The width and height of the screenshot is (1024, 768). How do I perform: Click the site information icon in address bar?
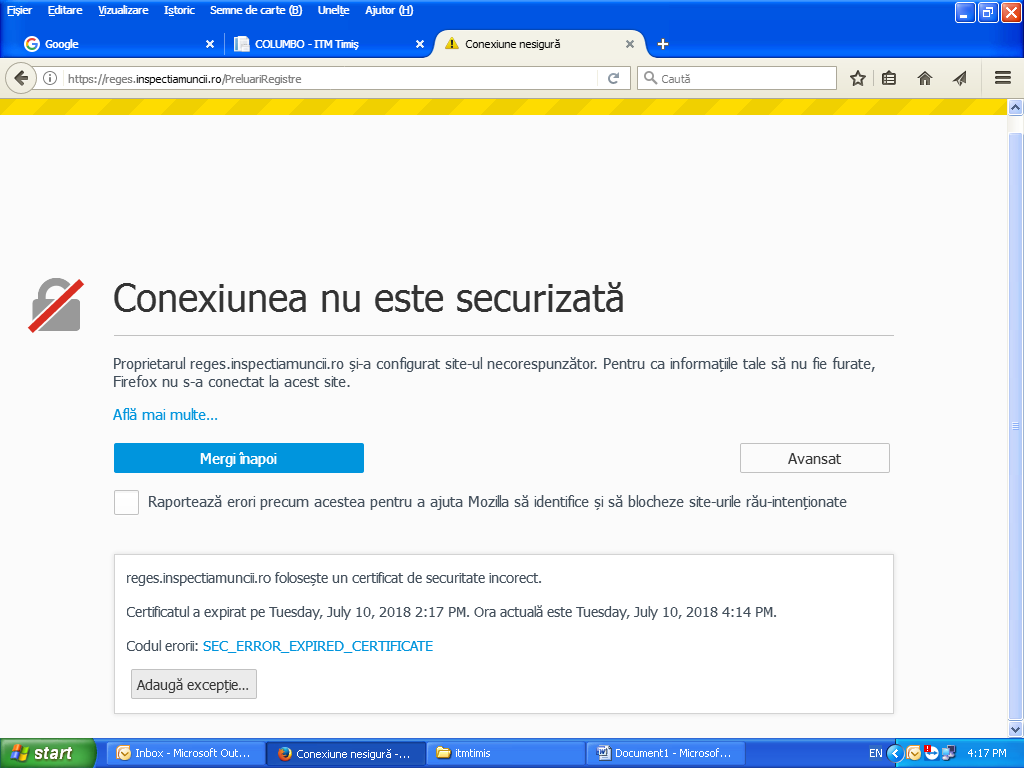click(50, 78)
